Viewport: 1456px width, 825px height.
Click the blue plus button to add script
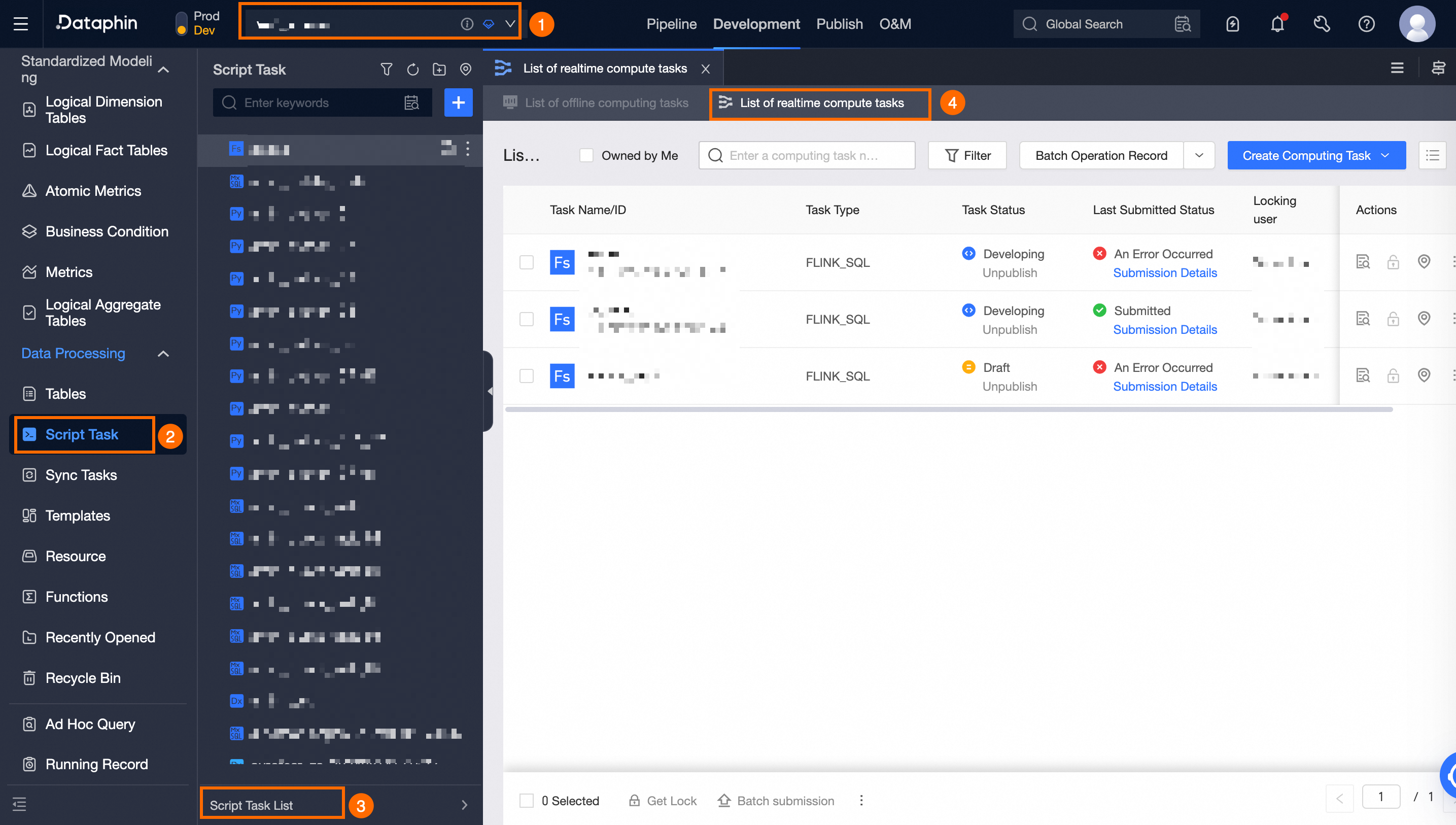click(458, 102)
